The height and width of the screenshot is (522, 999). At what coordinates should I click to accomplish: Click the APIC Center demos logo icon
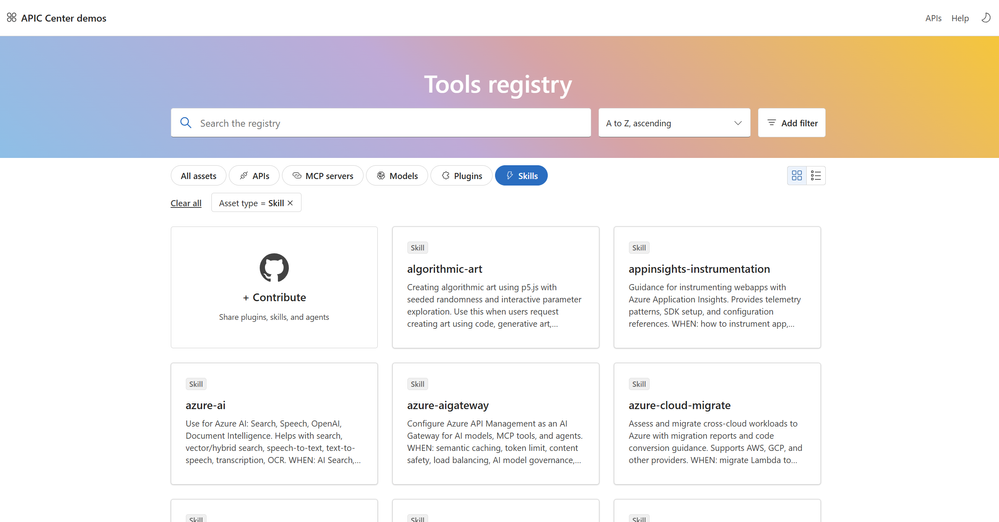pyautogui.click(x=11, y=18)
